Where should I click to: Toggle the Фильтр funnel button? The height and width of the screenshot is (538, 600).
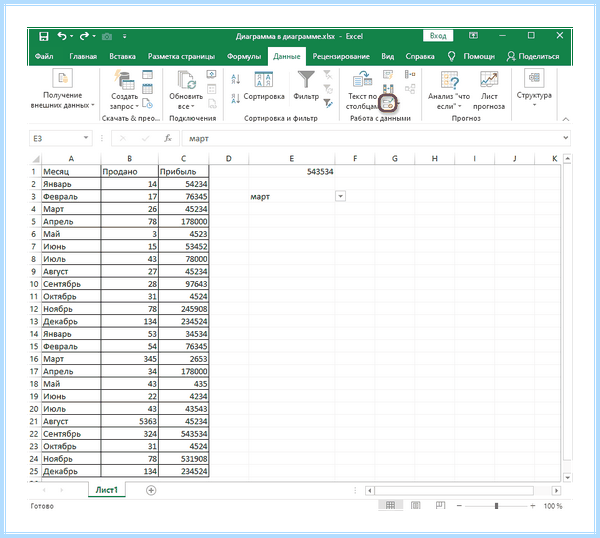coord(306,86)
